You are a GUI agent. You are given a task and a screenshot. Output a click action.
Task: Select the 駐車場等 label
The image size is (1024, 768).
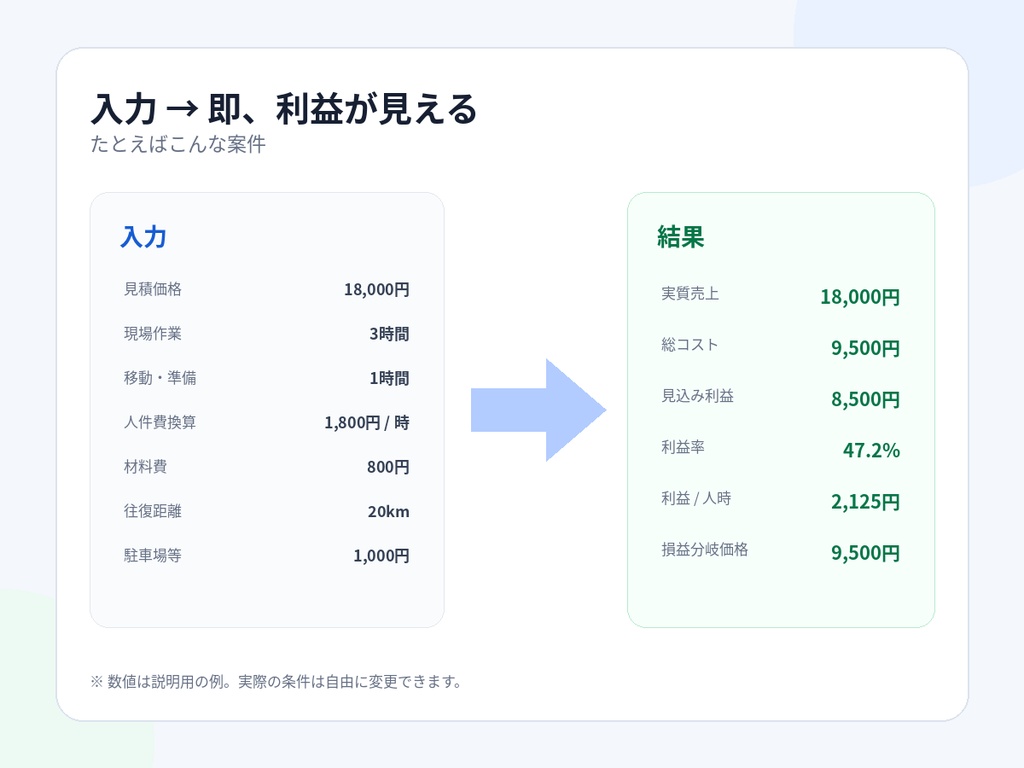pos(153,555)
